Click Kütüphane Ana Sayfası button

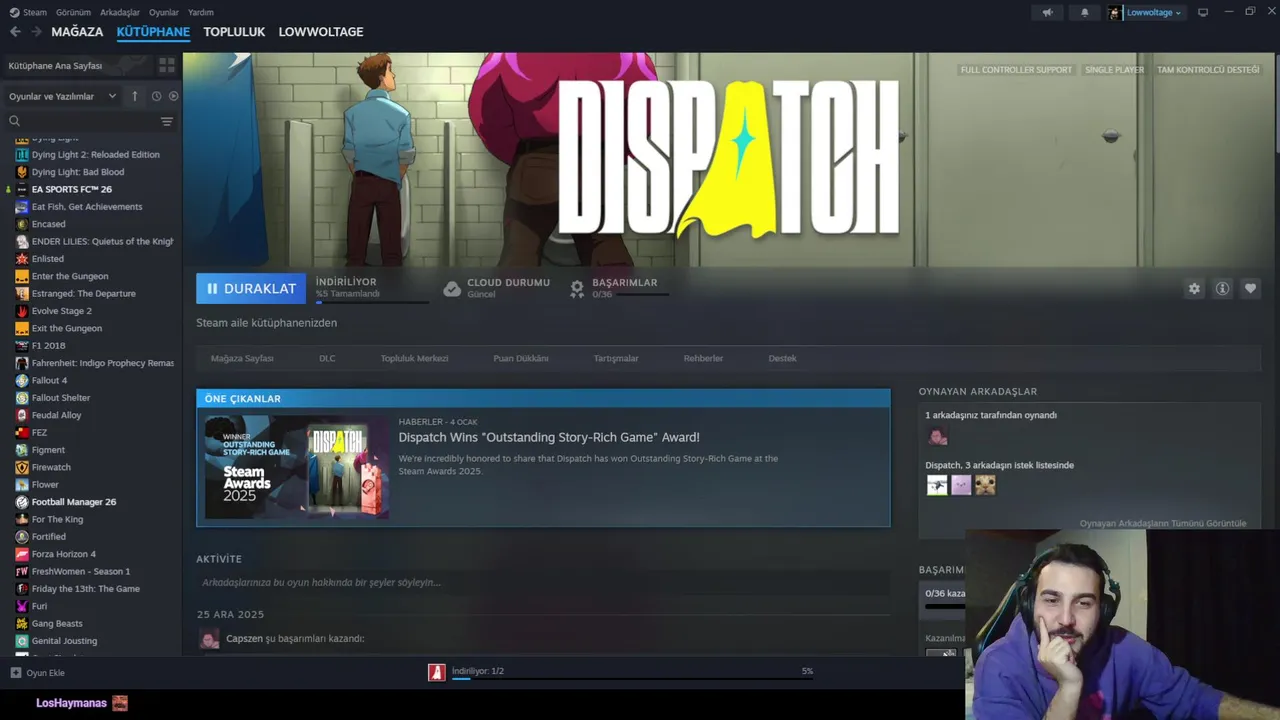tap(78, 65)
